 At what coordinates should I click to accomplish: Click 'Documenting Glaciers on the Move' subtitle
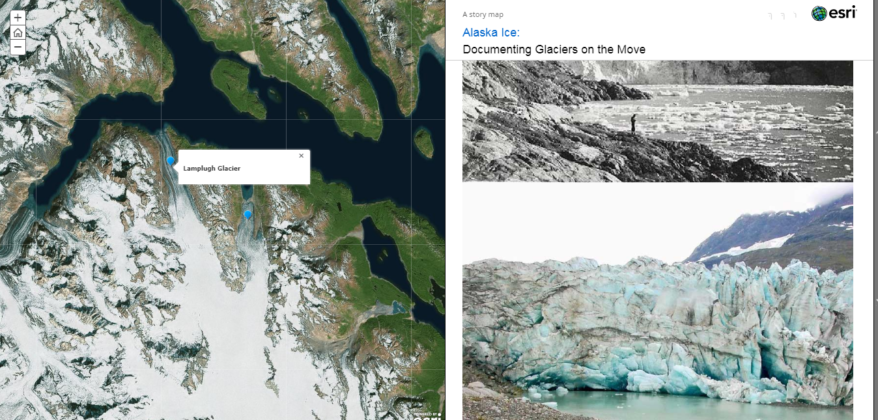553,50
